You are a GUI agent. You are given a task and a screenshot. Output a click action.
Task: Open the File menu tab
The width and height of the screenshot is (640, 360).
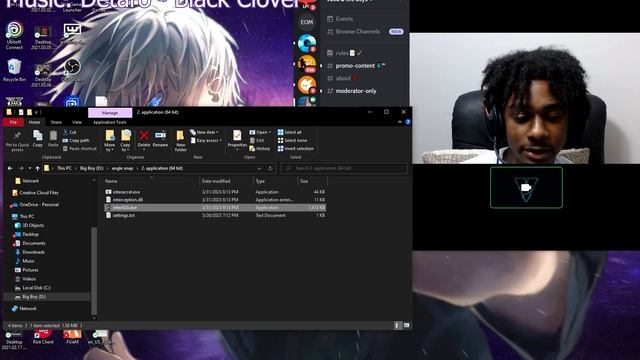(x=13, y=122)
